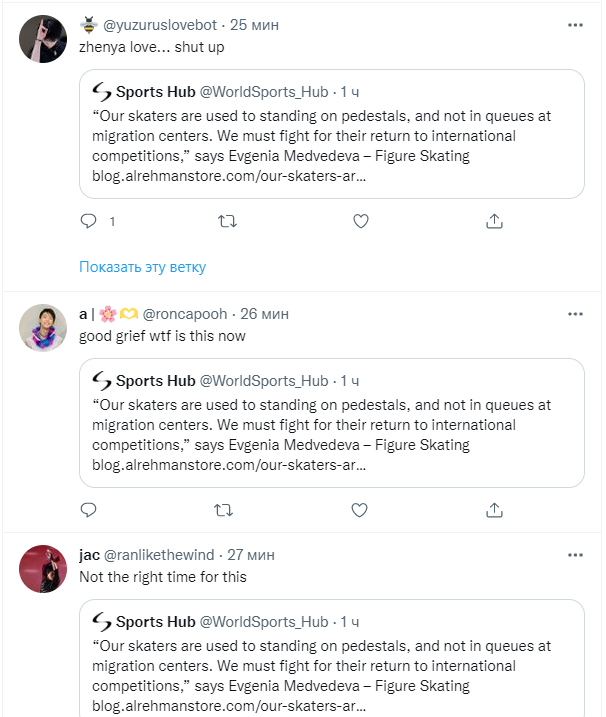Like the yuzuruslovebot tweet
The height and width of the screenshot is (717, 606).
pos(361,221)
